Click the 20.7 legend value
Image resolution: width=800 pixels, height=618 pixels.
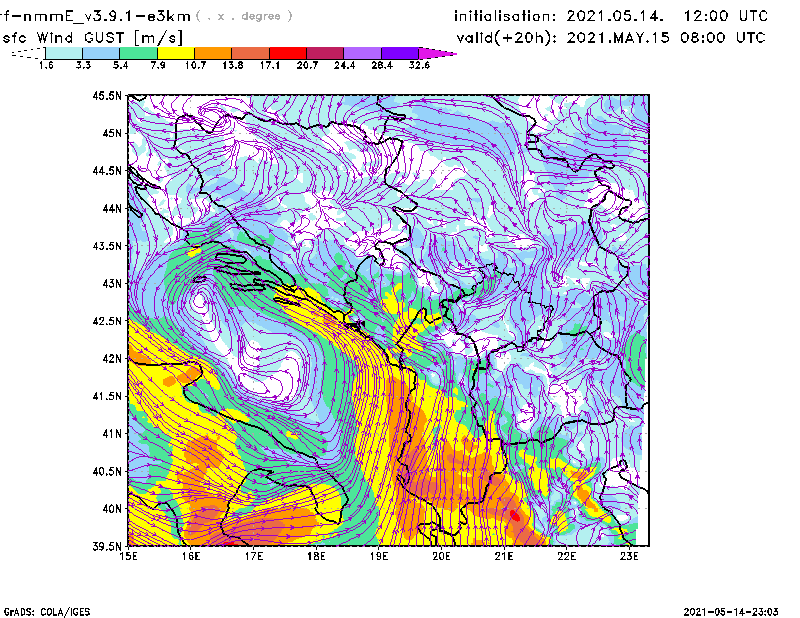[x=307, y=65]
